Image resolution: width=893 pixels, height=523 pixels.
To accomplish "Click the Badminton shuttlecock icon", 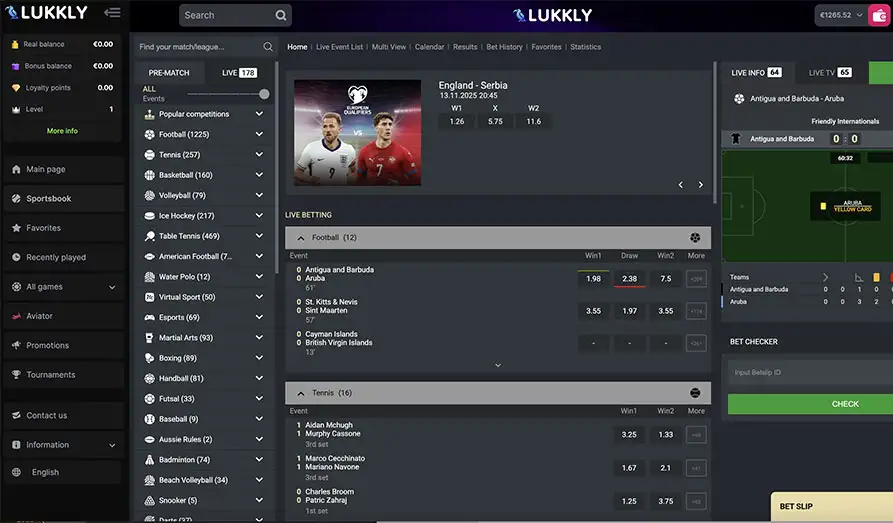I will (x=149, y=460).
